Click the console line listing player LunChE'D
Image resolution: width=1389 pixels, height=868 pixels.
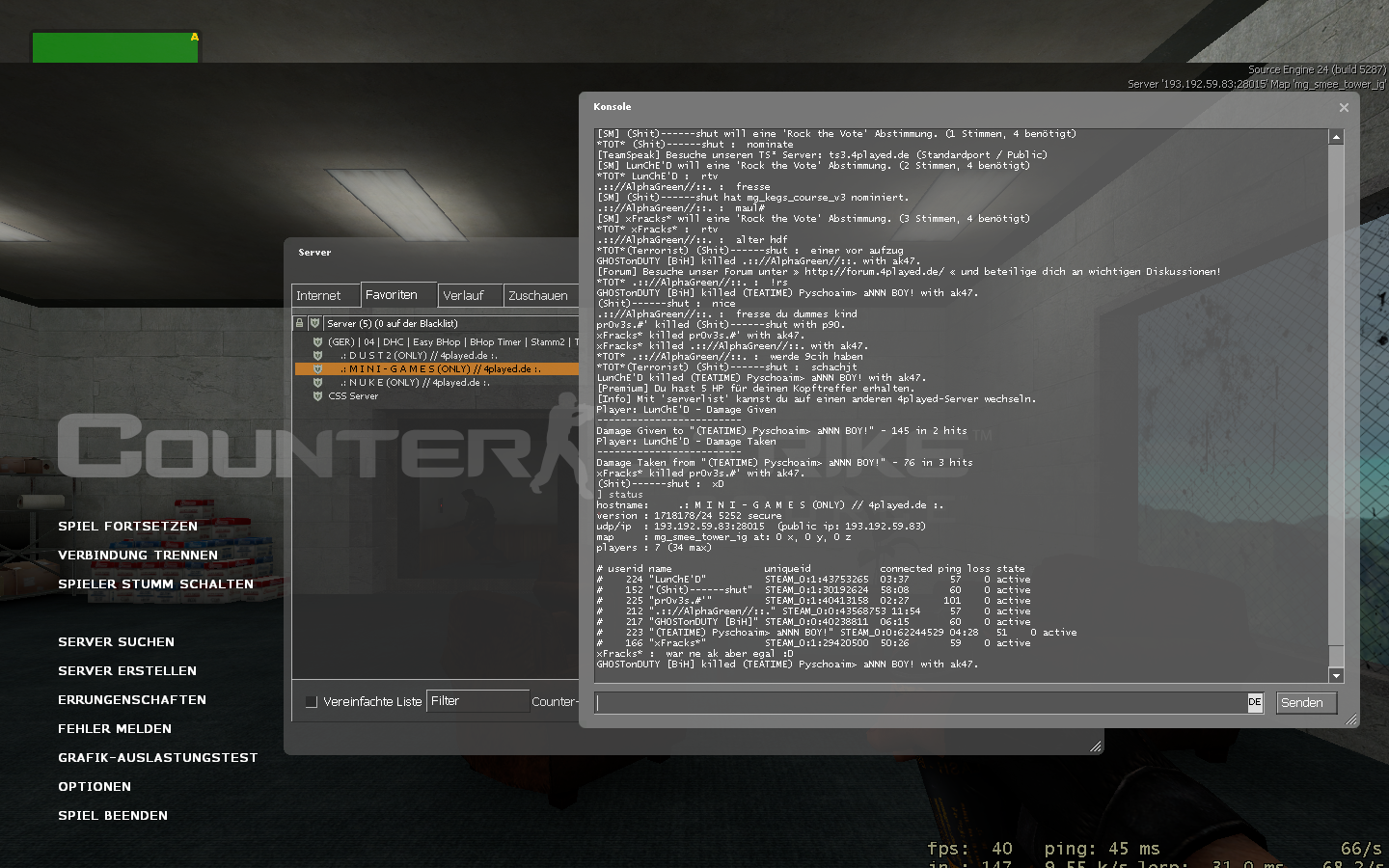pos(813,579)
